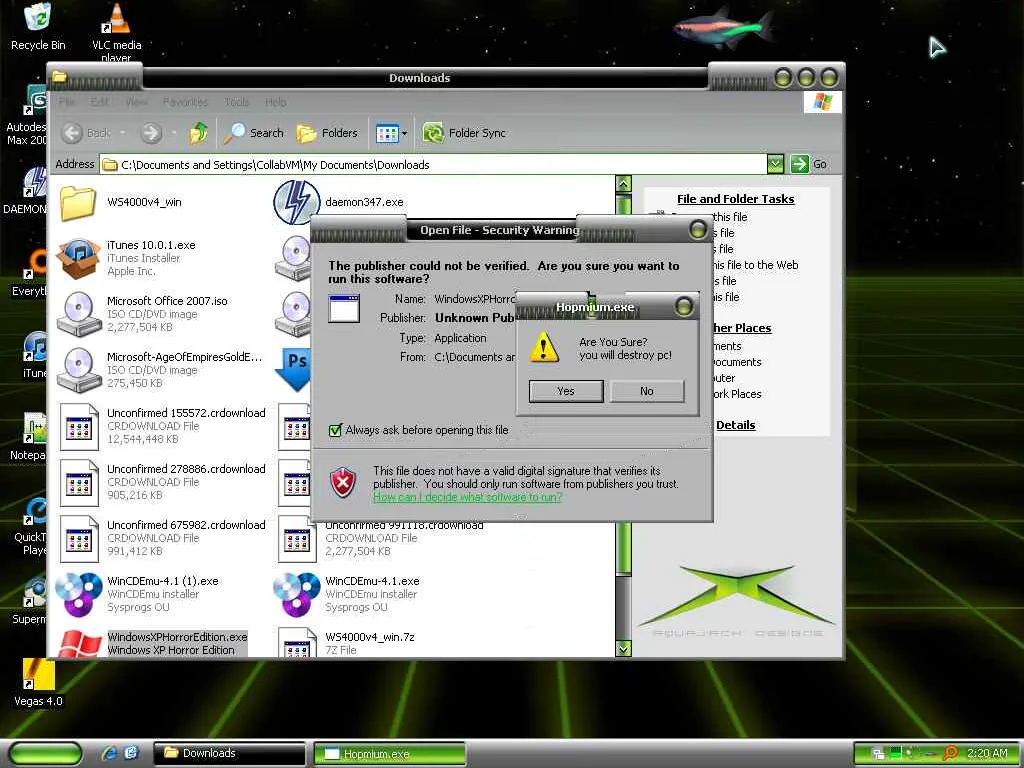Select the WinCDEmu-4.1.exe icon
1024x768 pixels.
(296, 594)
